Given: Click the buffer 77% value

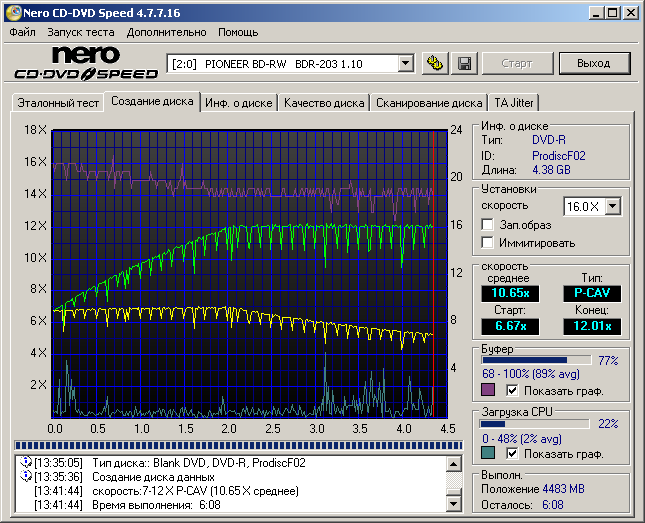Looking at the screenshot, I should click(x=608, y=361).
